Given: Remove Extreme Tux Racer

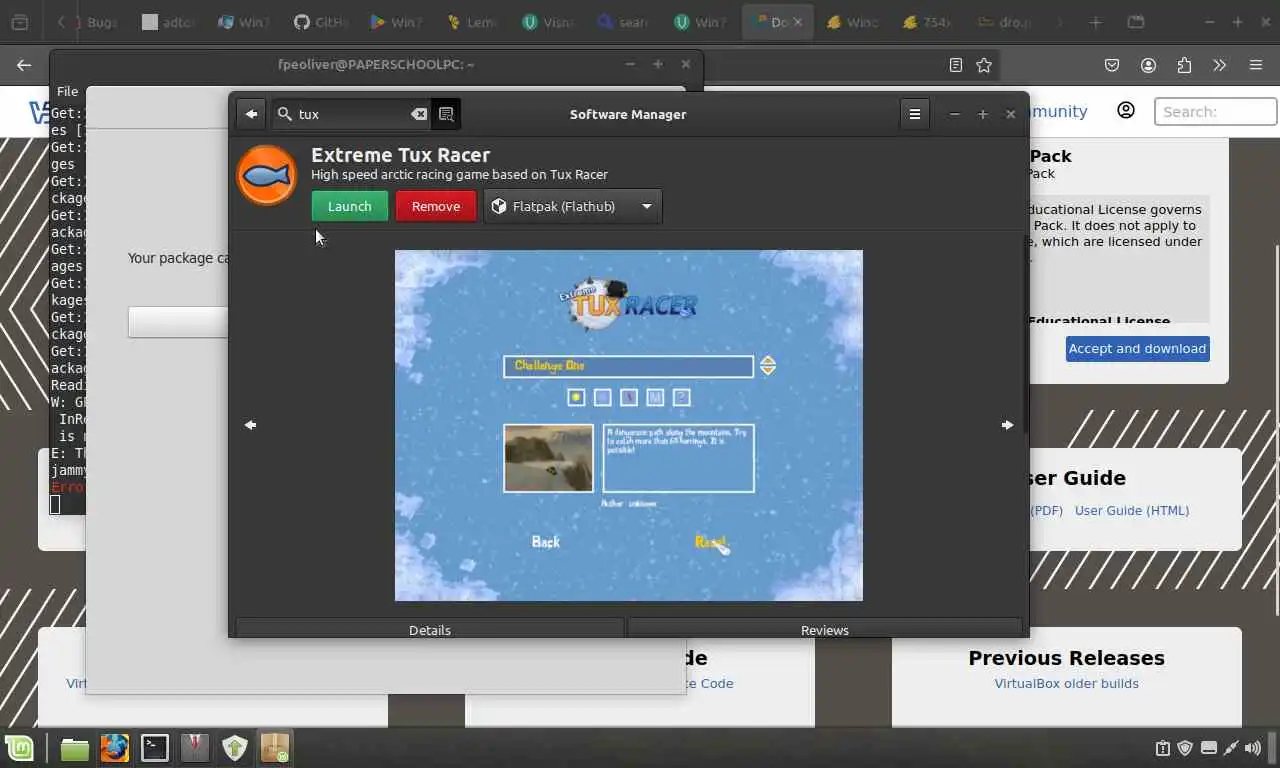Looking at the screenshot, I should [x=436, y=206].
